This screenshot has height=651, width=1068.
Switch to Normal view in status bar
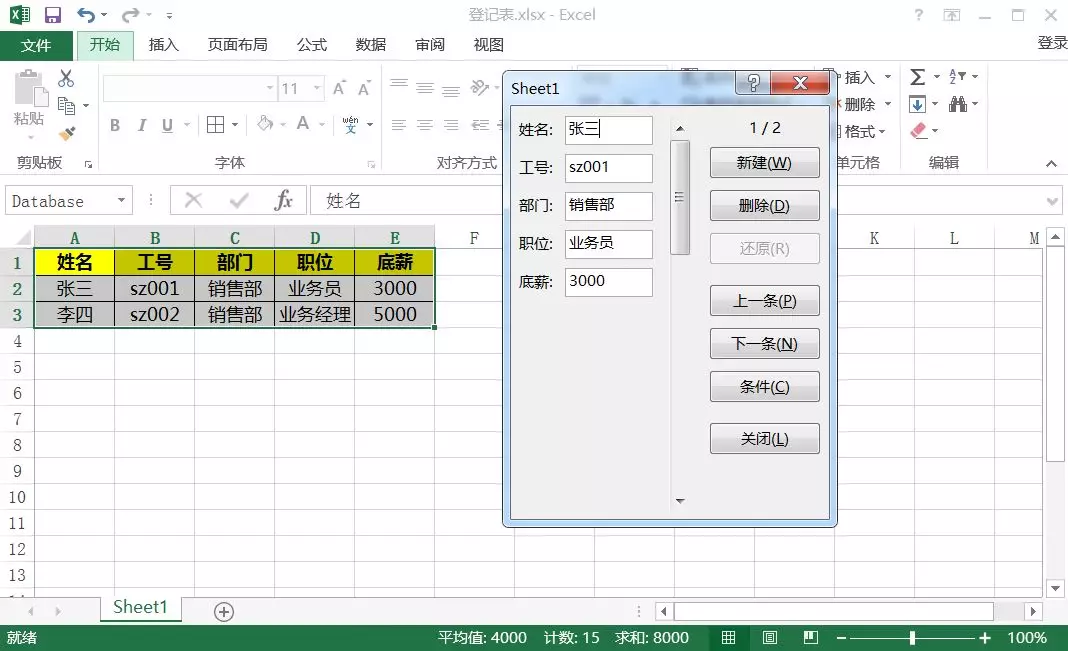tap(728, 637)
